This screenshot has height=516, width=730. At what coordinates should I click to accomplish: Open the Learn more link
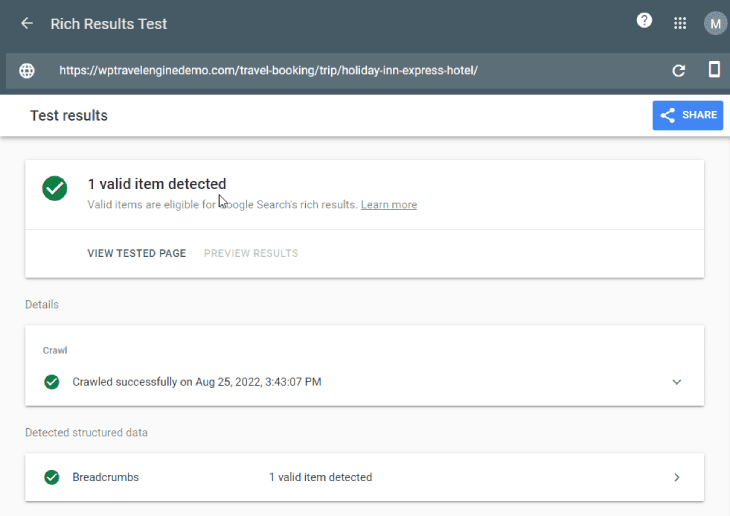[389, 204]
